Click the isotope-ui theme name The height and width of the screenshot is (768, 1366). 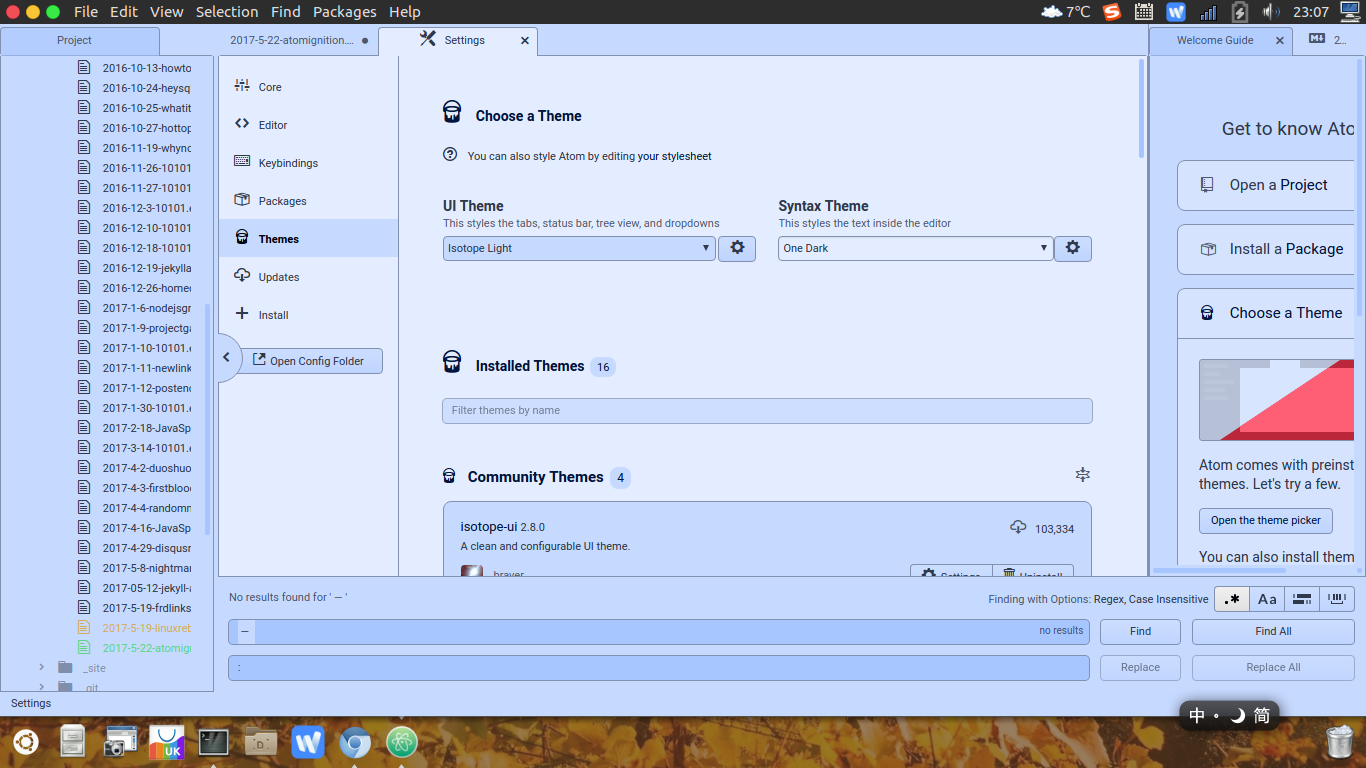click(488, 527)
